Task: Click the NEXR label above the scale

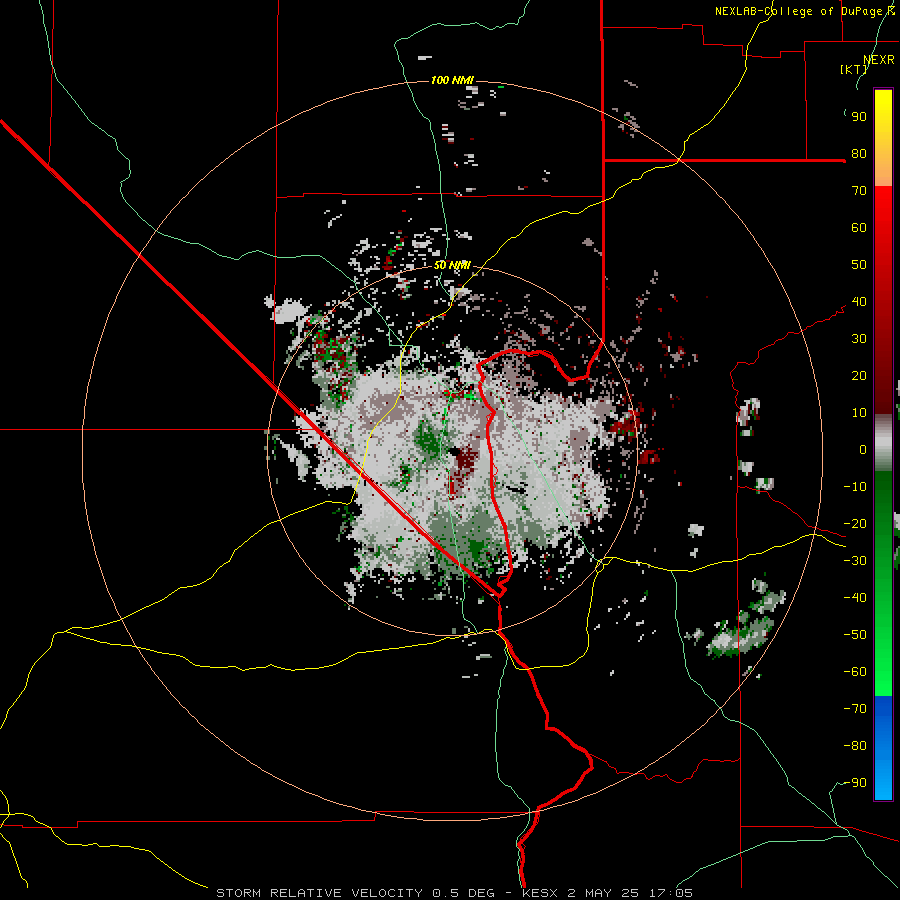Action: click(879, 60)
